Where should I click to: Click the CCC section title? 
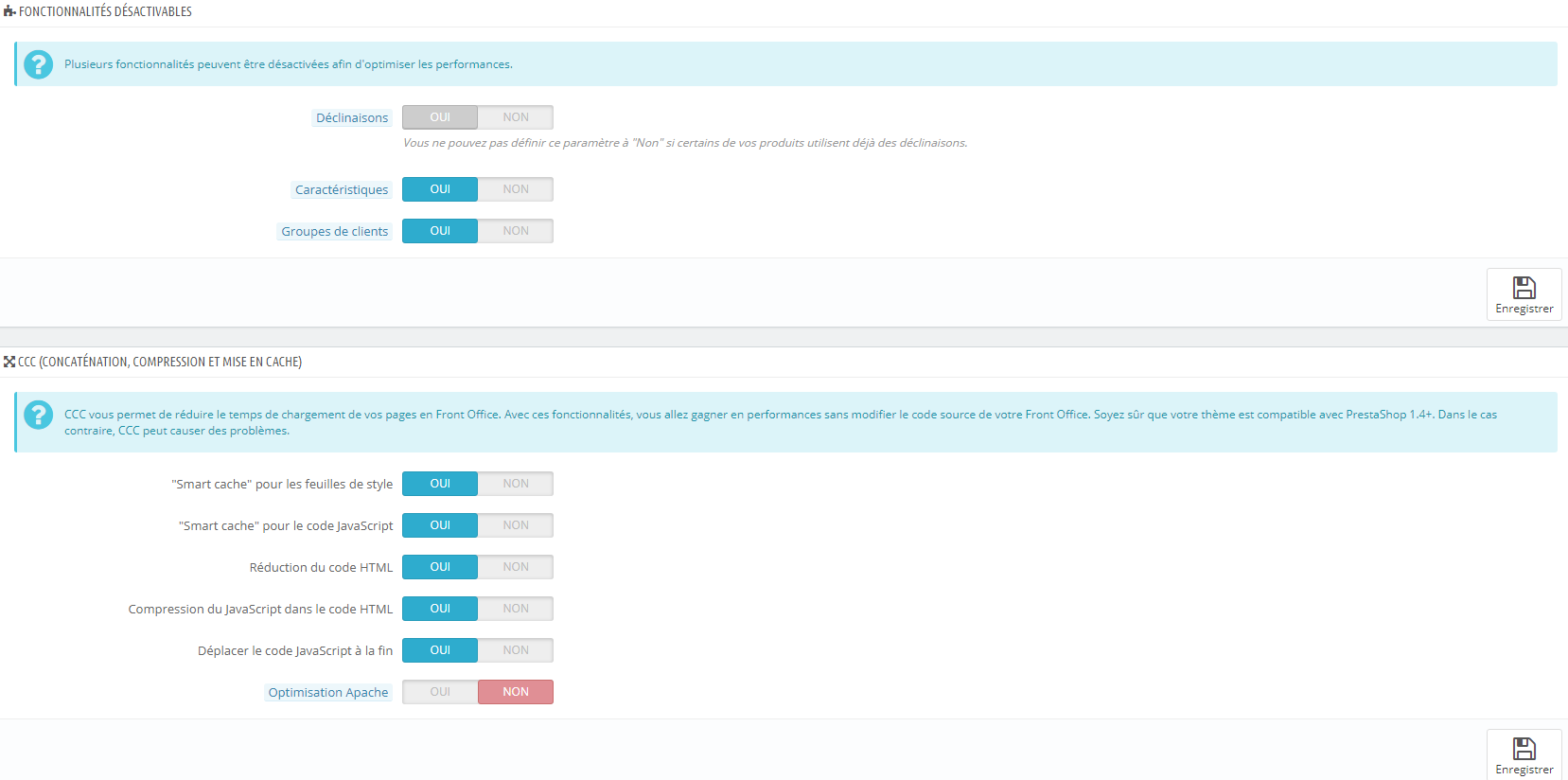(x=160, y=362)
